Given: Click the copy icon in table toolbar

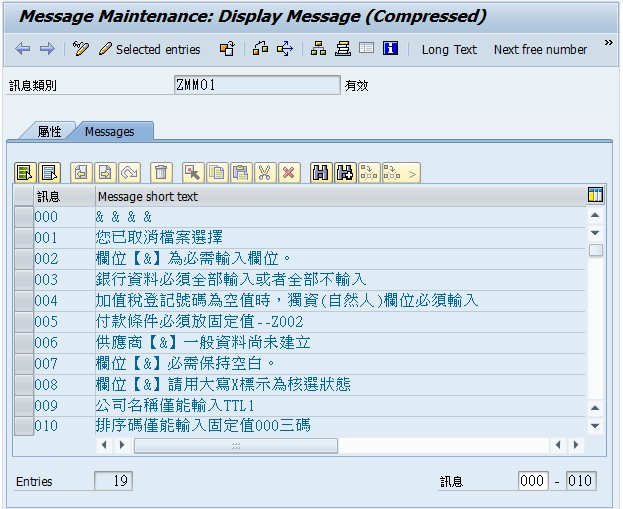Looking at the screenshot, I should (x=217, y=173).
